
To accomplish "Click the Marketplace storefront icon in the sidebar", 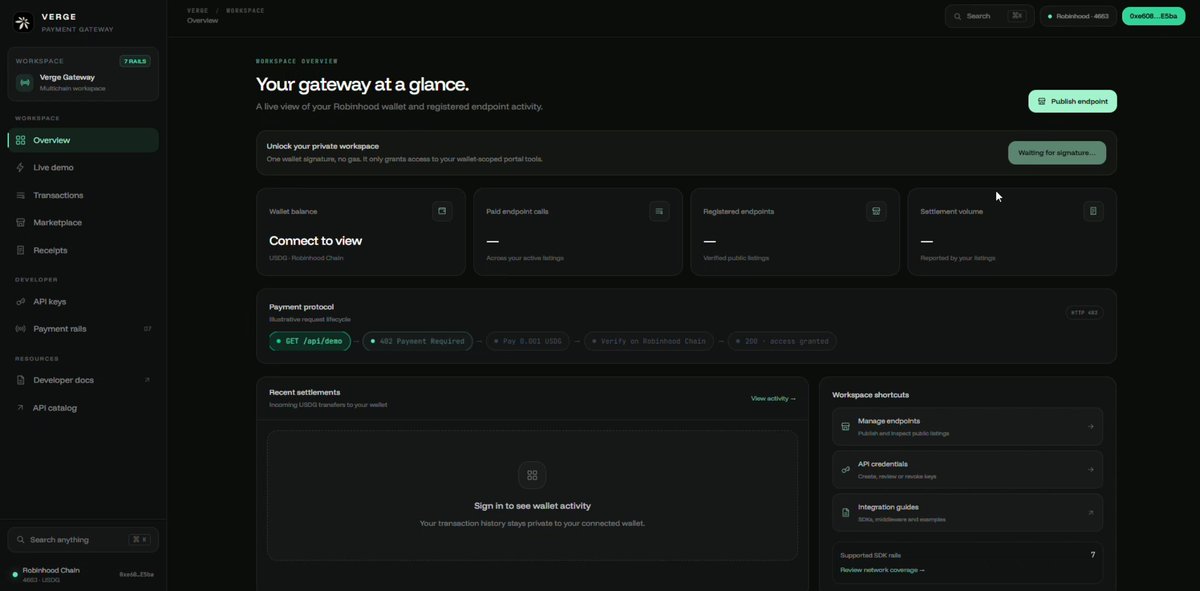I will click(21, 223).
